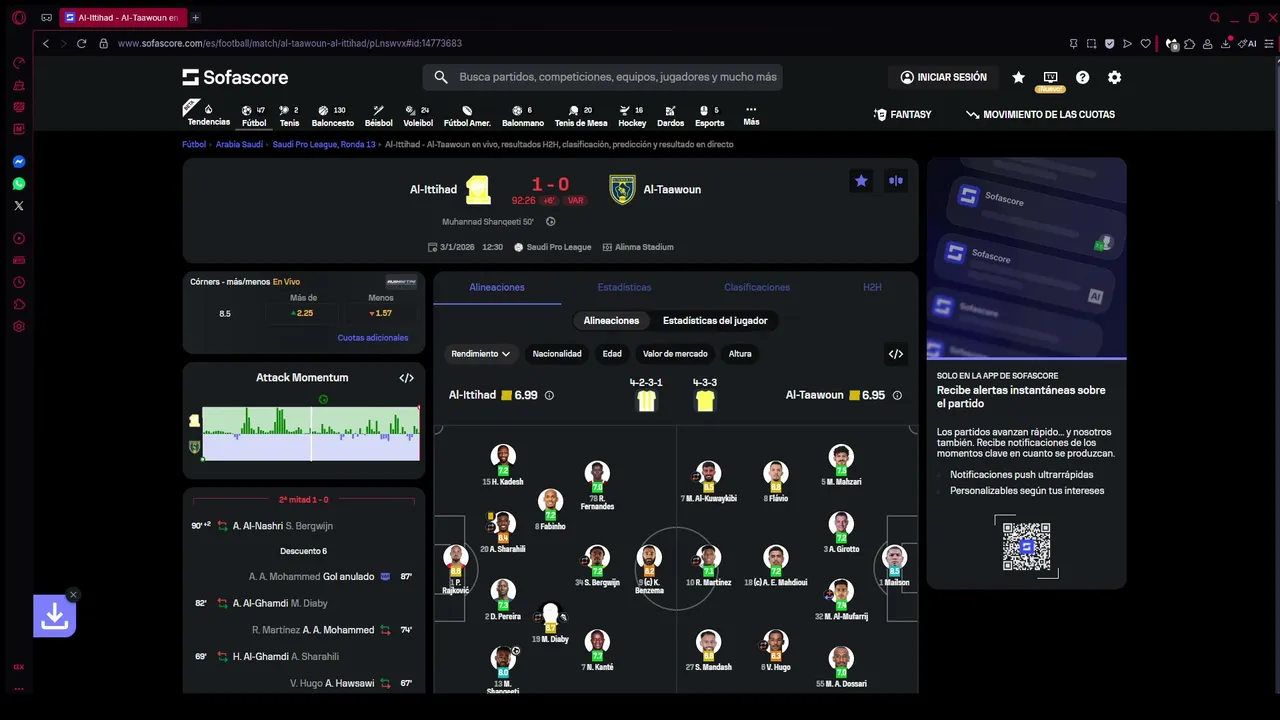Click player K. Benzema in lineup
Image resolution: width=1280 pixels, height=720 pixels.
pos(650,567)
